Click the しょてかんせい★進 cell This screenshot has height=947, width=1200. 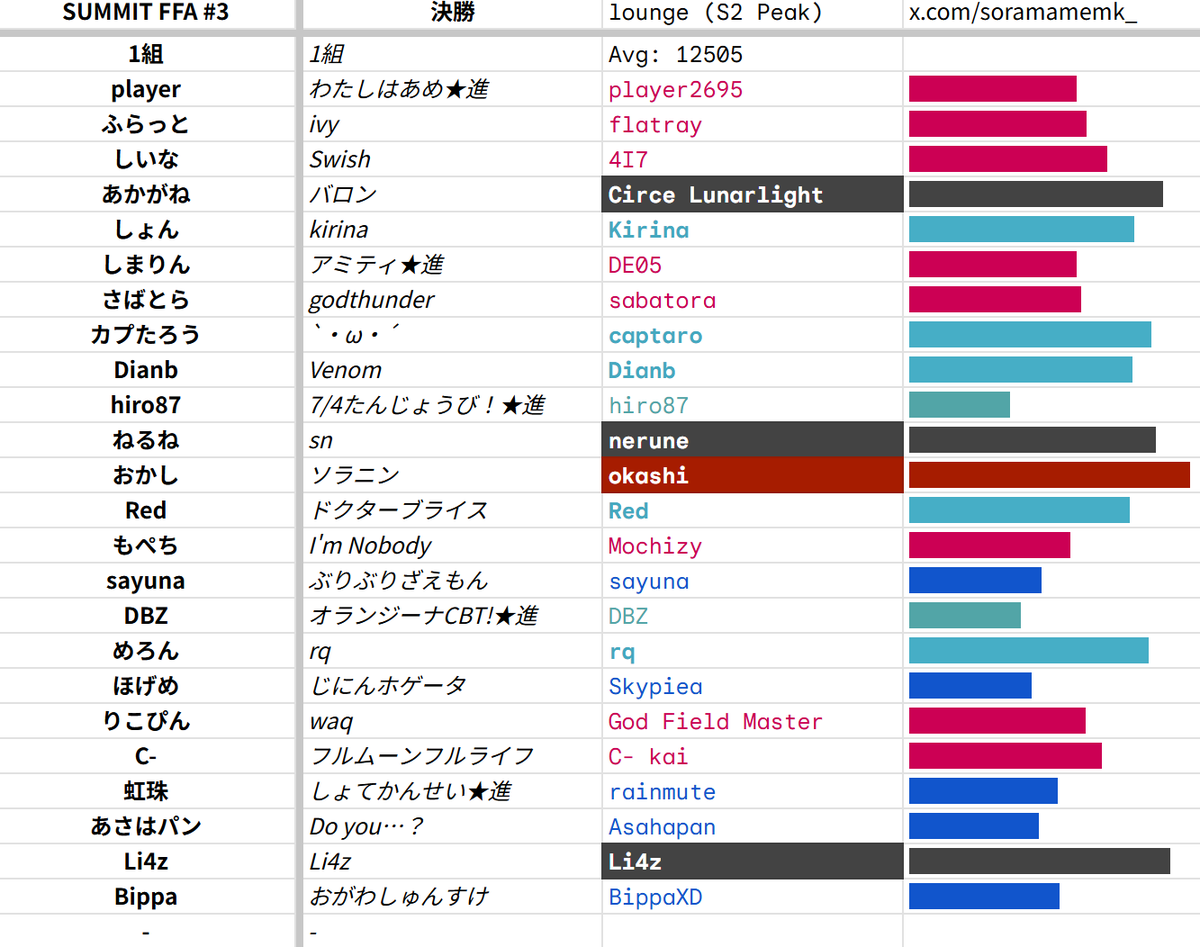pos(452,791)
